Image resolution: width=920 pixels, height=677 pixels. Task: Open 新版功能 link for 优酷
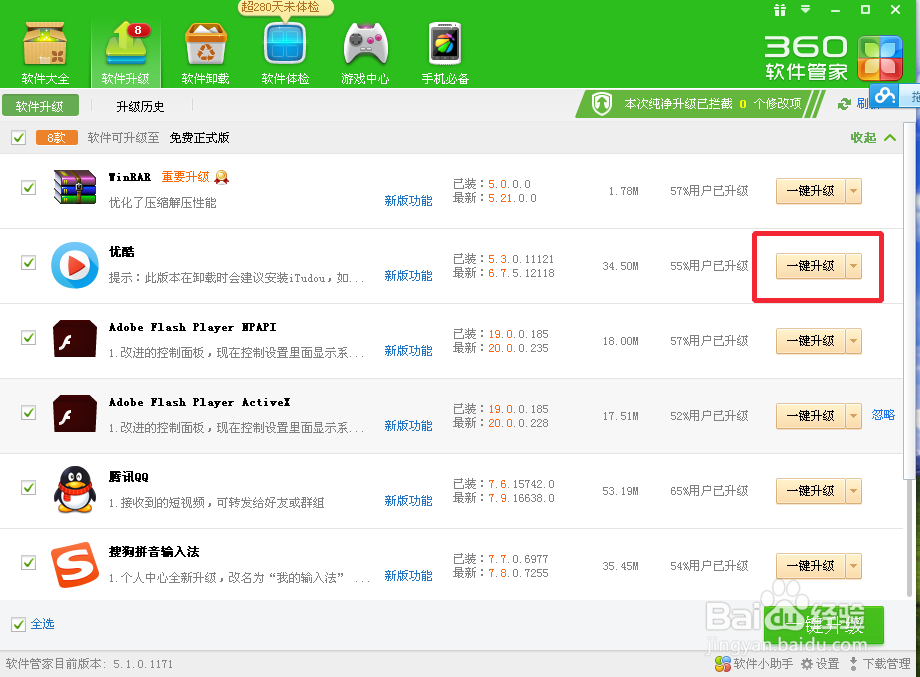pos(408,276)
